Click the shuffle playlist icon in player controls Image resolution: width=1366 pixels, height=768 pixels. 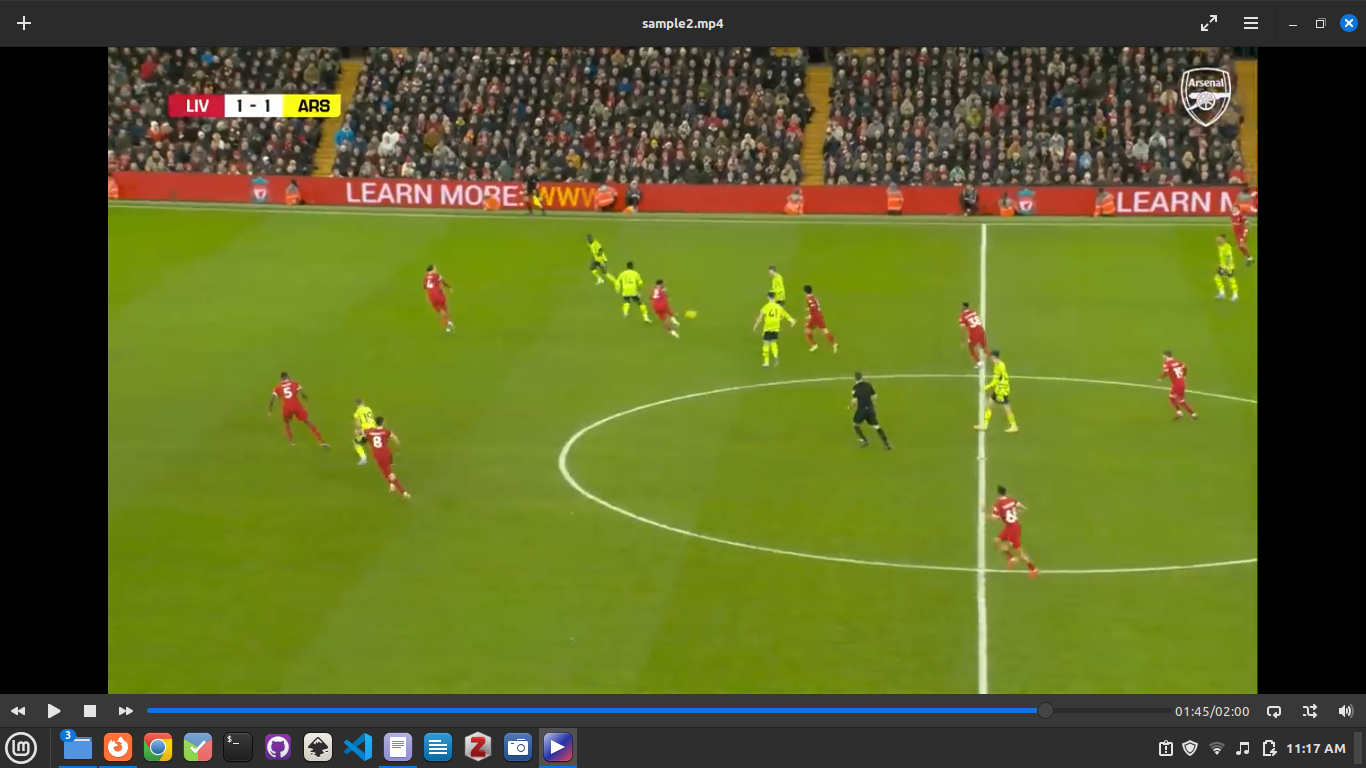pos(1308,711)
